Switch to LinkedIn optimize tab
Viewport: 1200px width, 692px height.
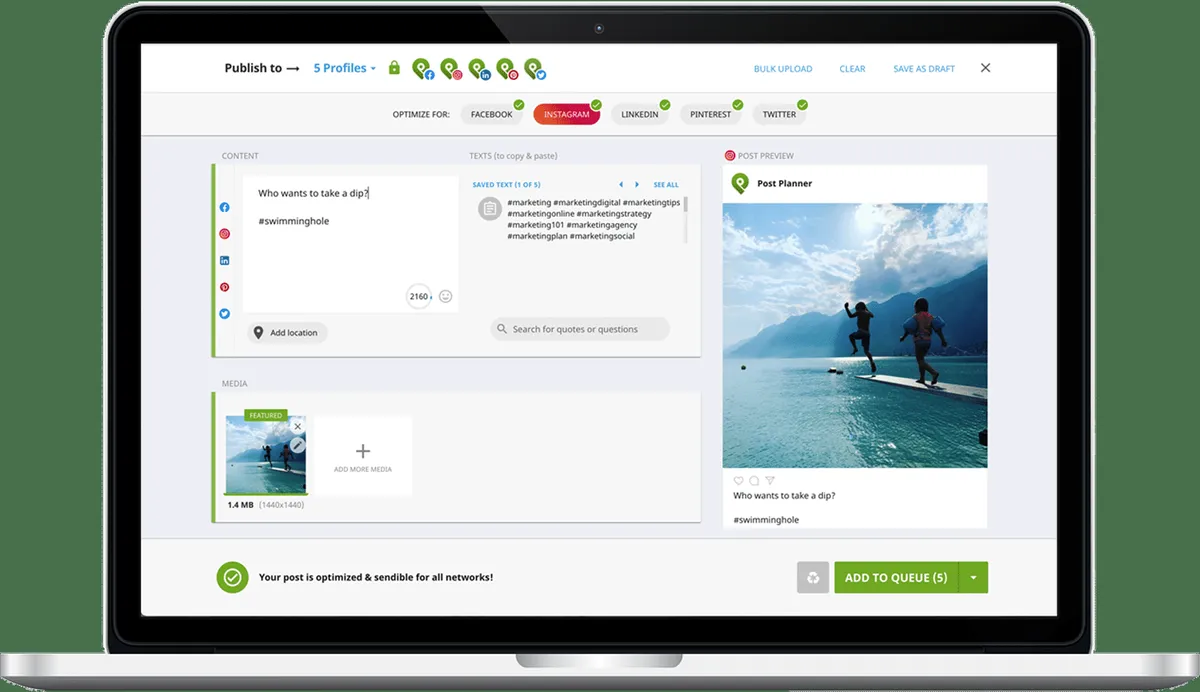[x=640, y=114]
